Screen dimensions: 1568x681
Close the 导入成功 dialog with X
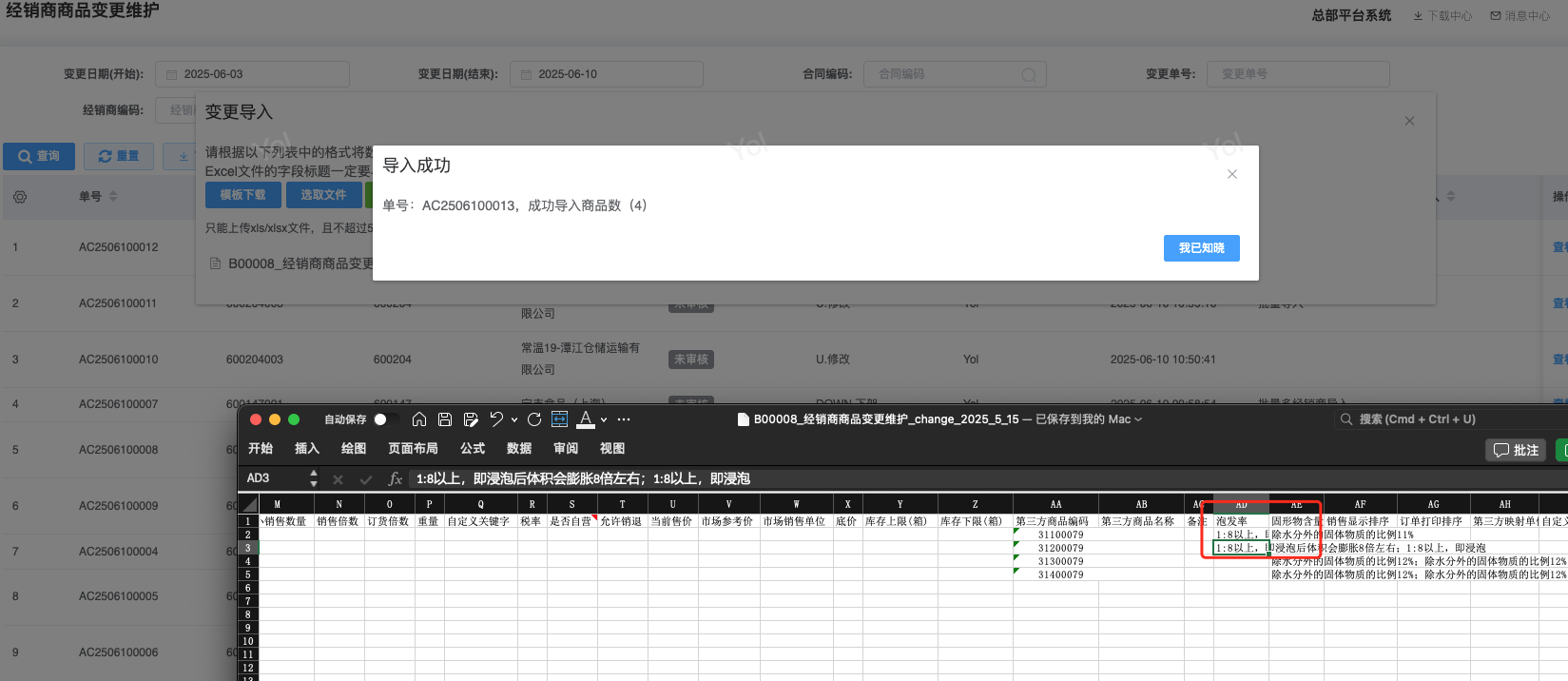[1231, 174]
